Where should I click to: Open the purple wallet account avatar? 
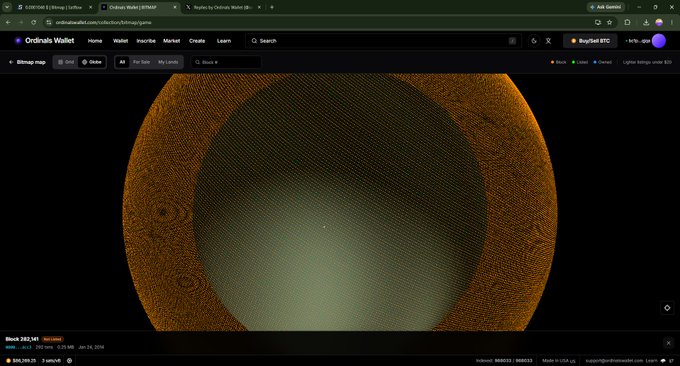(x=659, y=41)
